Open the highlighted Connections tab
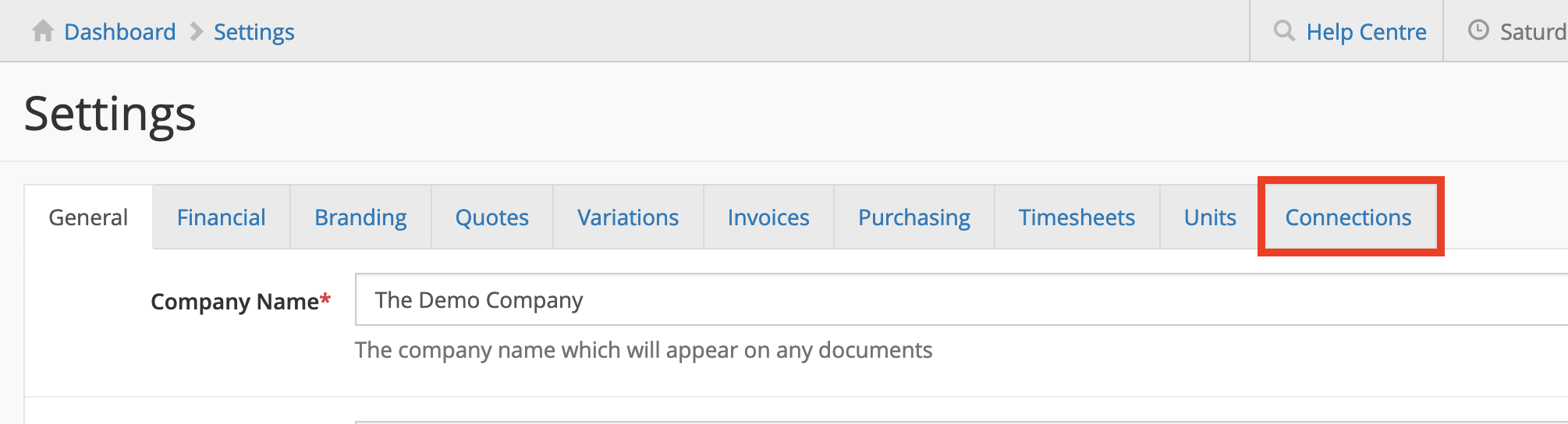 point(1348,217)
